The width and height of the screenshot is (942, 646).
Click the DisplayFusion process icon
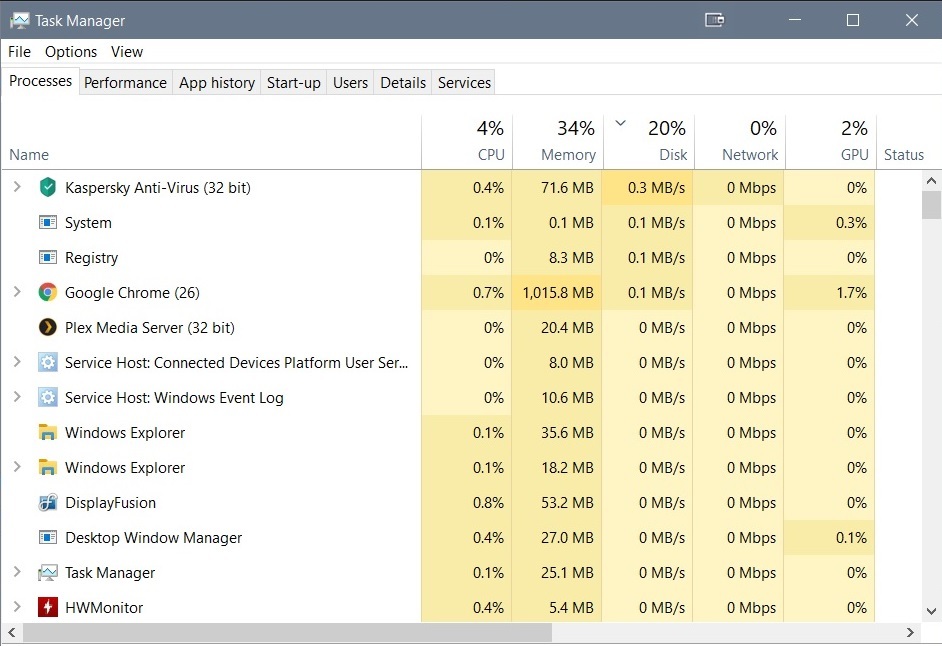point(47,503)
